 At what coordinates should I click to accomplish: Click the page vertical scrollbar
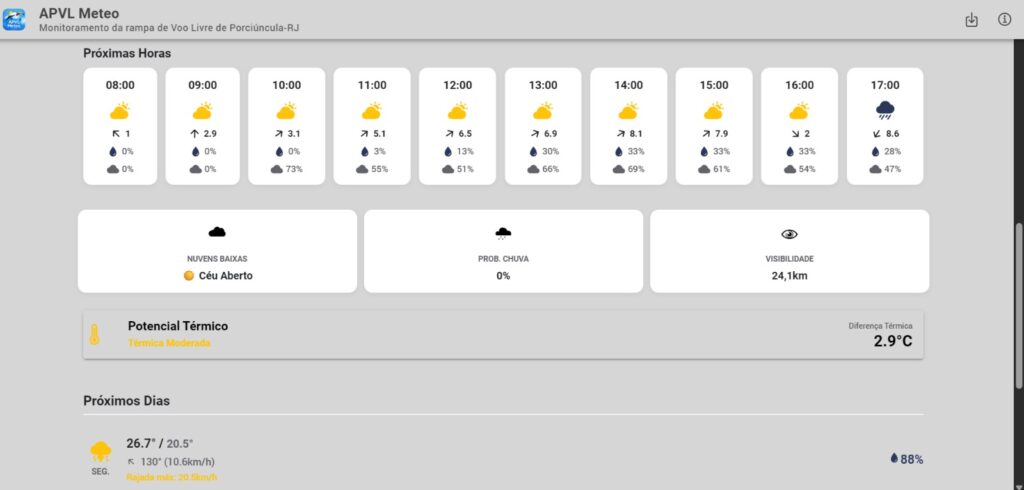pos(1018,300)
